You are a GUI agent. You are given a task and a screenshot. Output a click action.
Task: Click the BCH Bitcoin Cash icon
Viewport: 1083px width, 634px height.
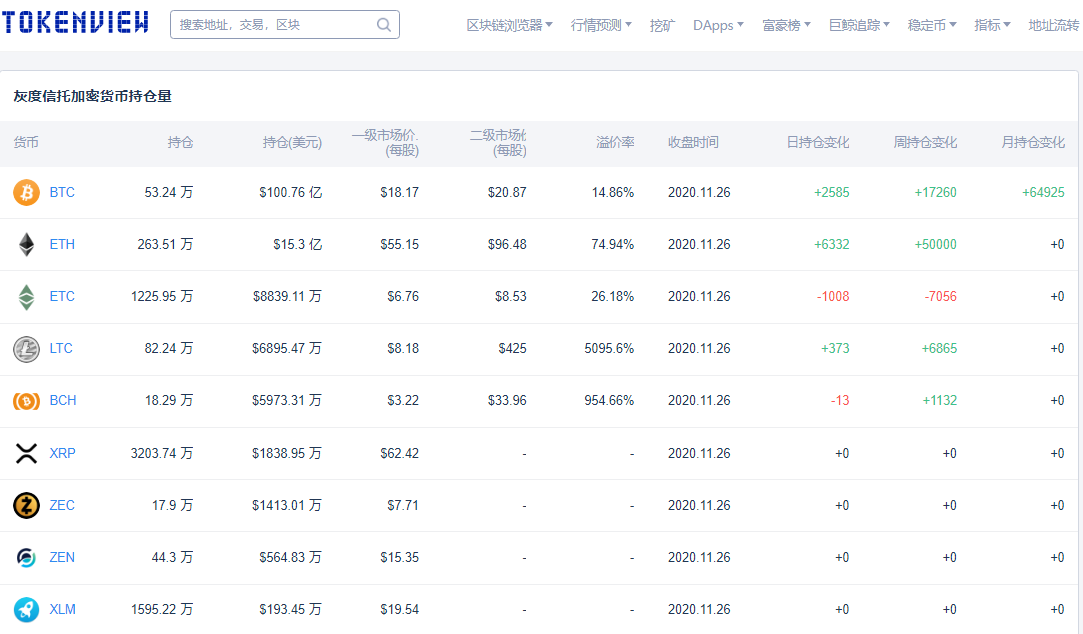[26, 401]
